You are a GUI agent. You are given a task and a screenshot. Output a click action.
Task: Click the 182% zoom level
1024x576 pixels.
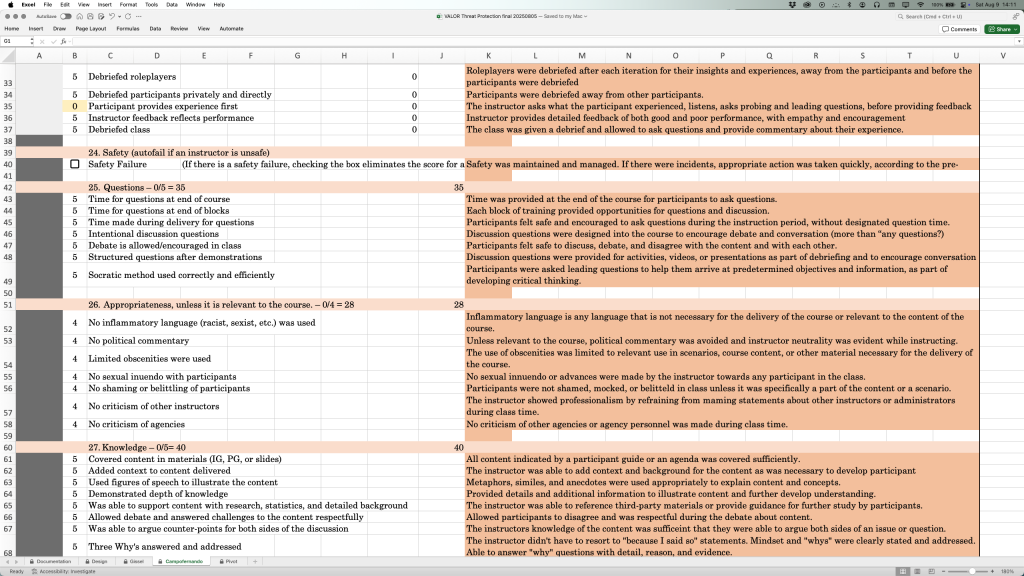pyautogui.click(x=1007, y=571)
